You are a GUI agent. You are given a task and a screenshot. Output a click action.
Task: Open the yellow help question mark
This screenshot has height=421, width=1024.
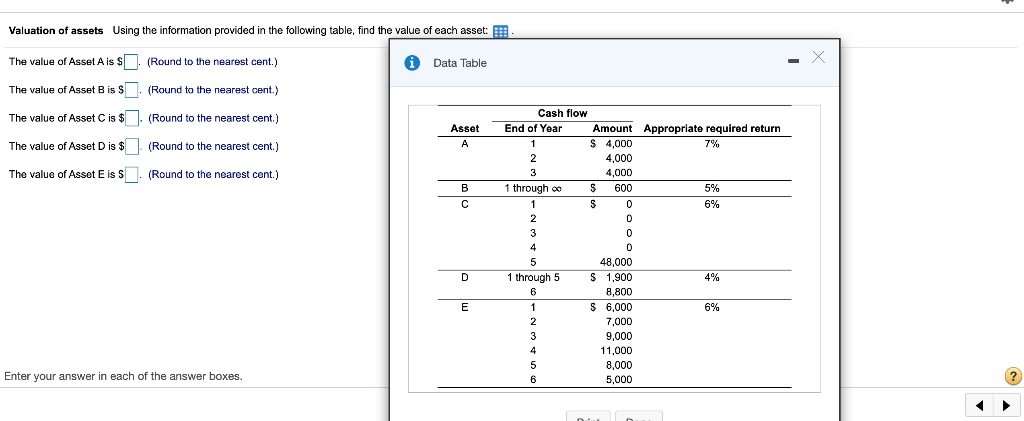tap(1013, 377)
